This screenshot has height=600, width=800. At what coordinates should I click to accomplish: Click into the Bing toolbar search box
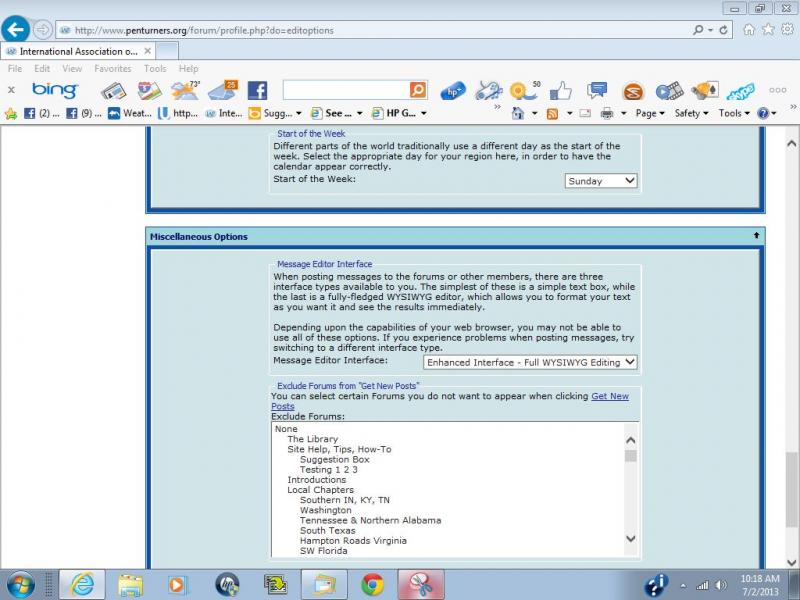pos(344,91)
